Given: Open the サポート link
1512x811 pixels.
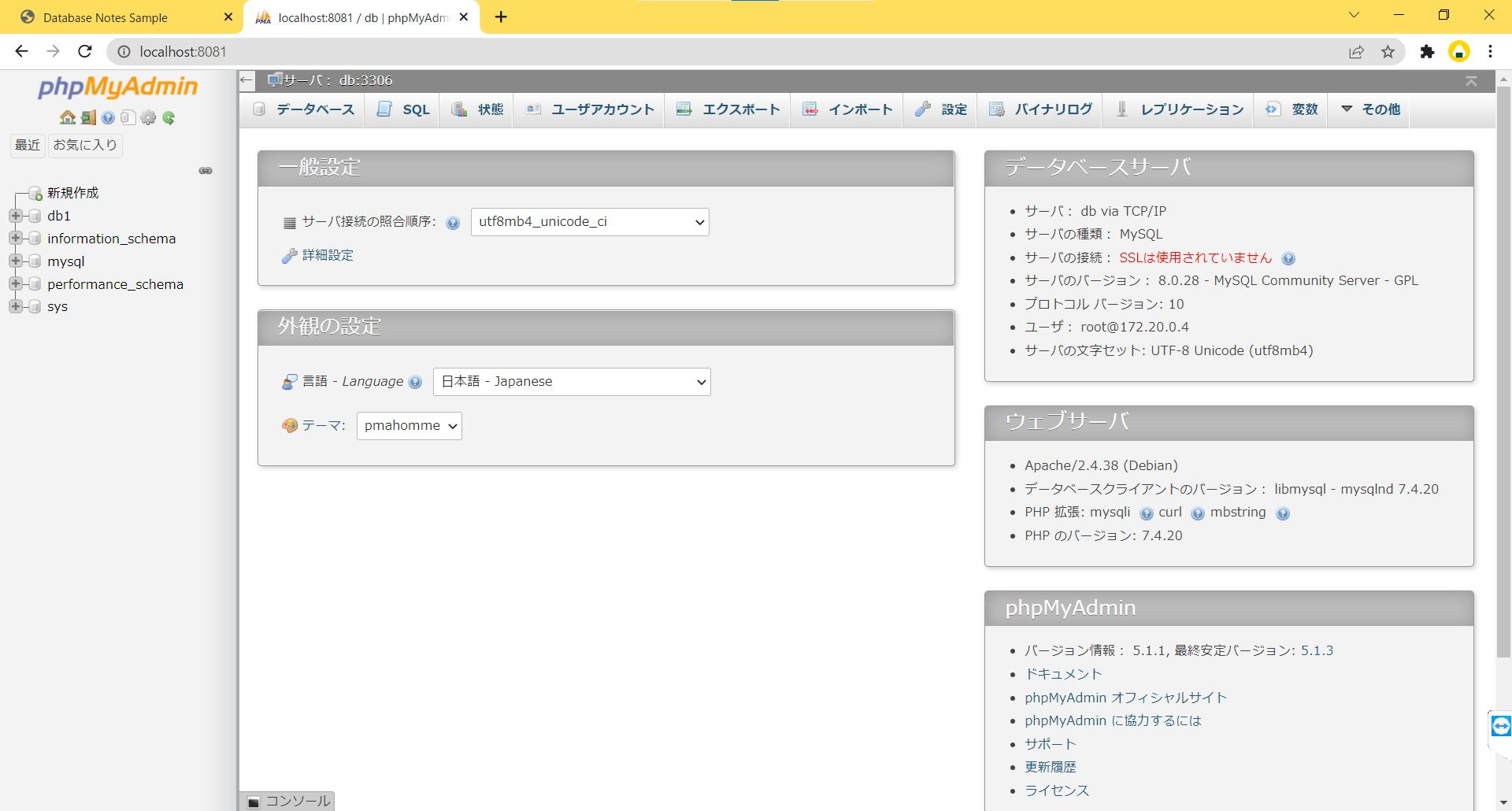Looking at the screenshot, I should coord(1050,744).
